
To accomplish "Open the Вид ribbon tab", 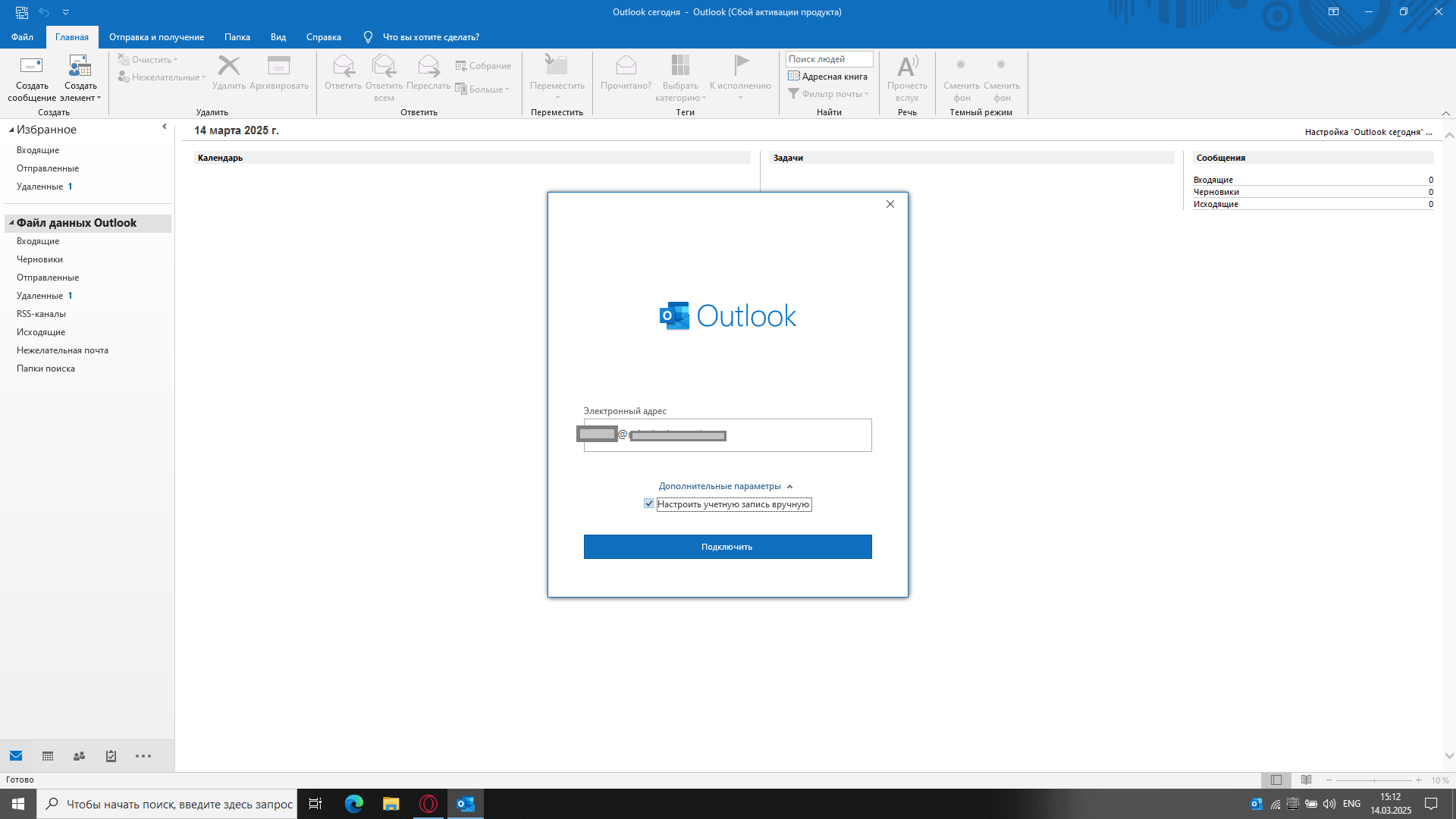I will pyautogui.click(x=278, y=37).
